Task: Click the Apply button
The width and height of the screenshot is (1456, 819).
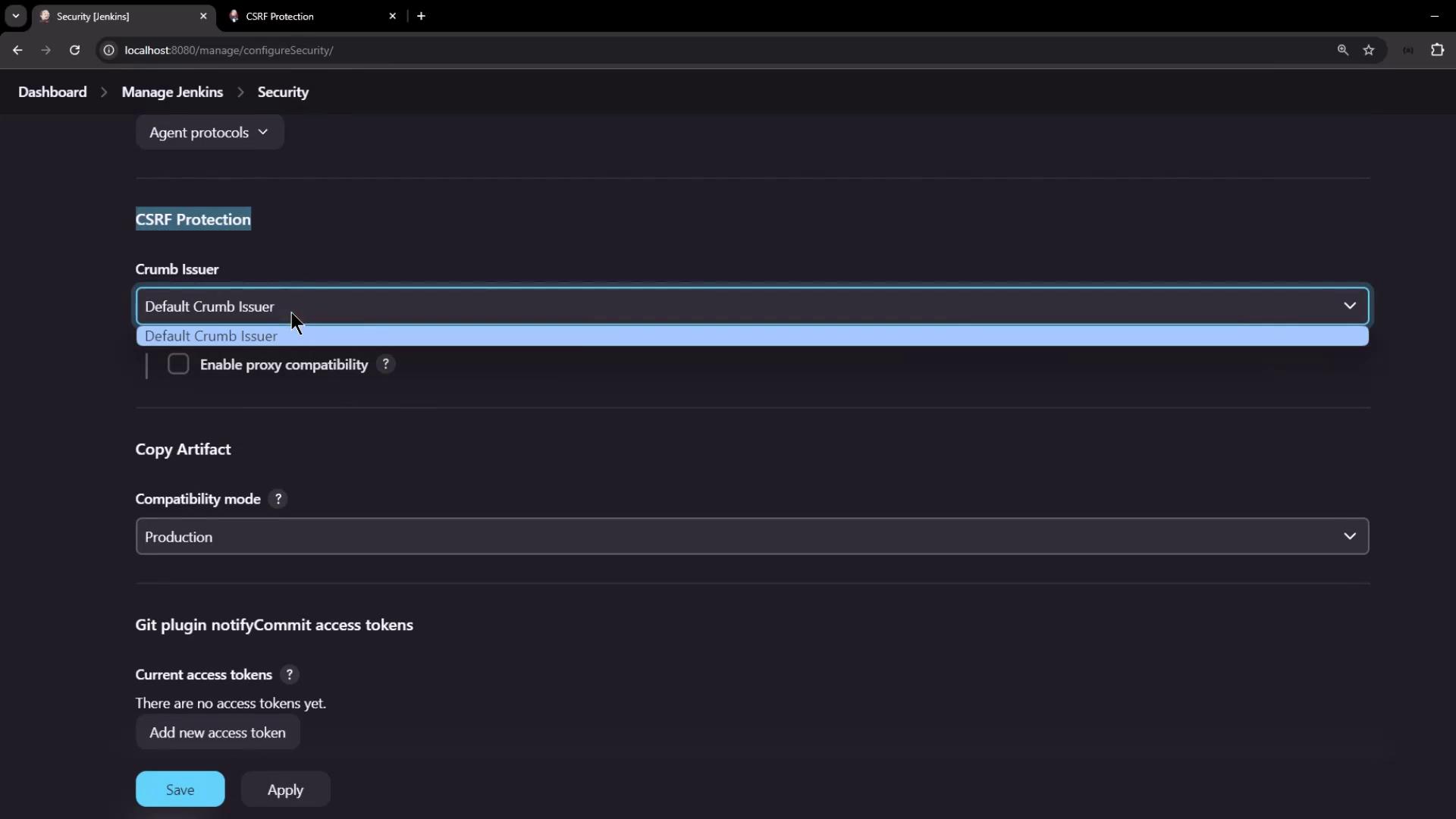Action: point(285,789)
